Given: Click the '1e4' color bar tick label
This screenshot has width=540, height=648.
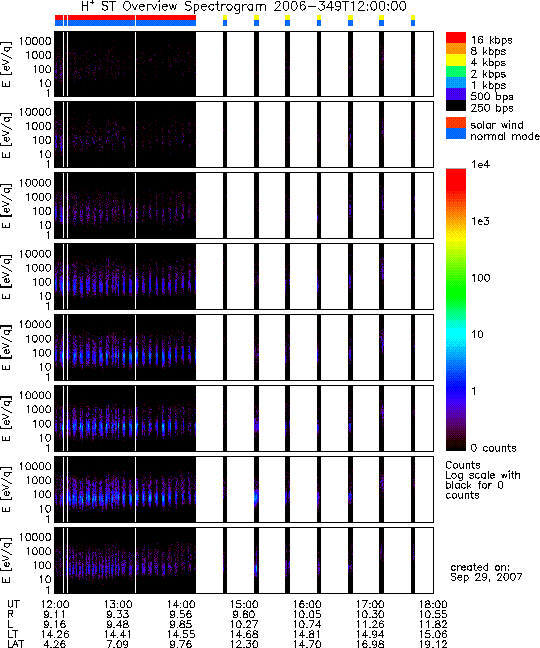Looking at the screenshot, I should [x=480, y=164].
